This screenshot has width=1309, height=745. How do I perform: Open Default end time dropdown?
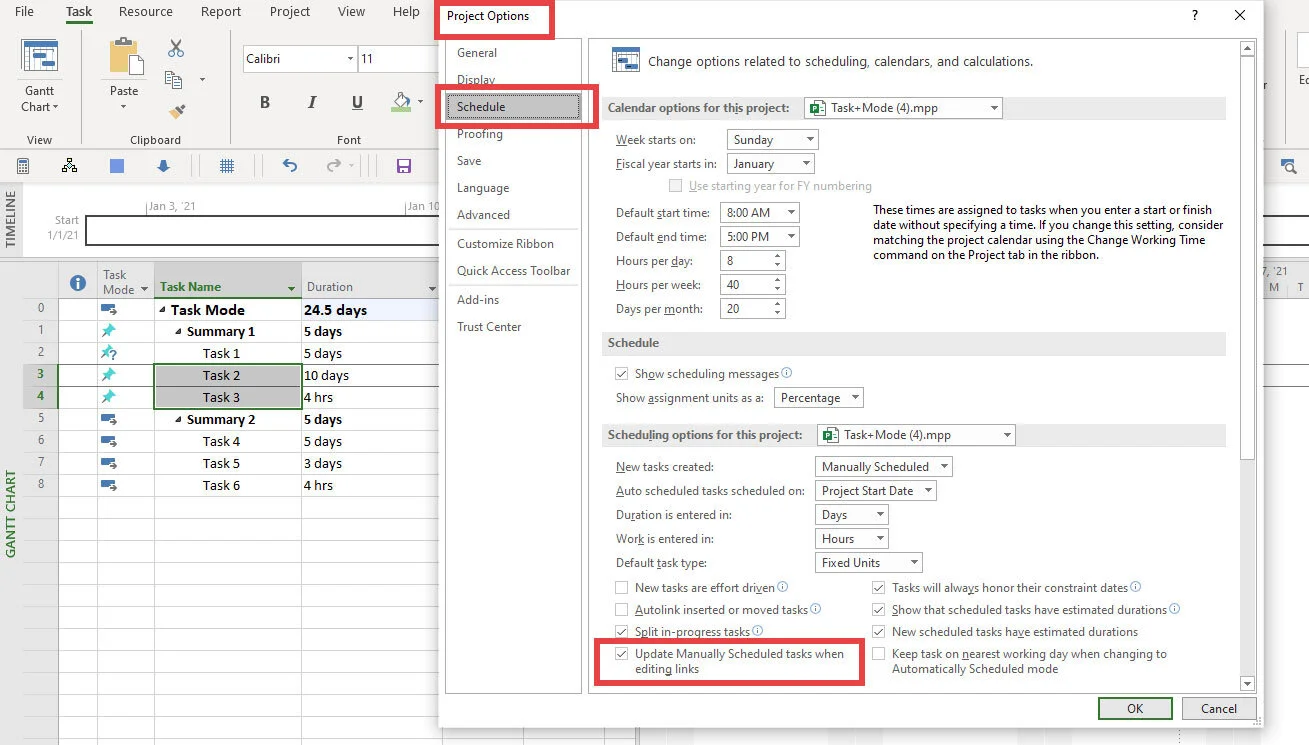pos(760,237)
